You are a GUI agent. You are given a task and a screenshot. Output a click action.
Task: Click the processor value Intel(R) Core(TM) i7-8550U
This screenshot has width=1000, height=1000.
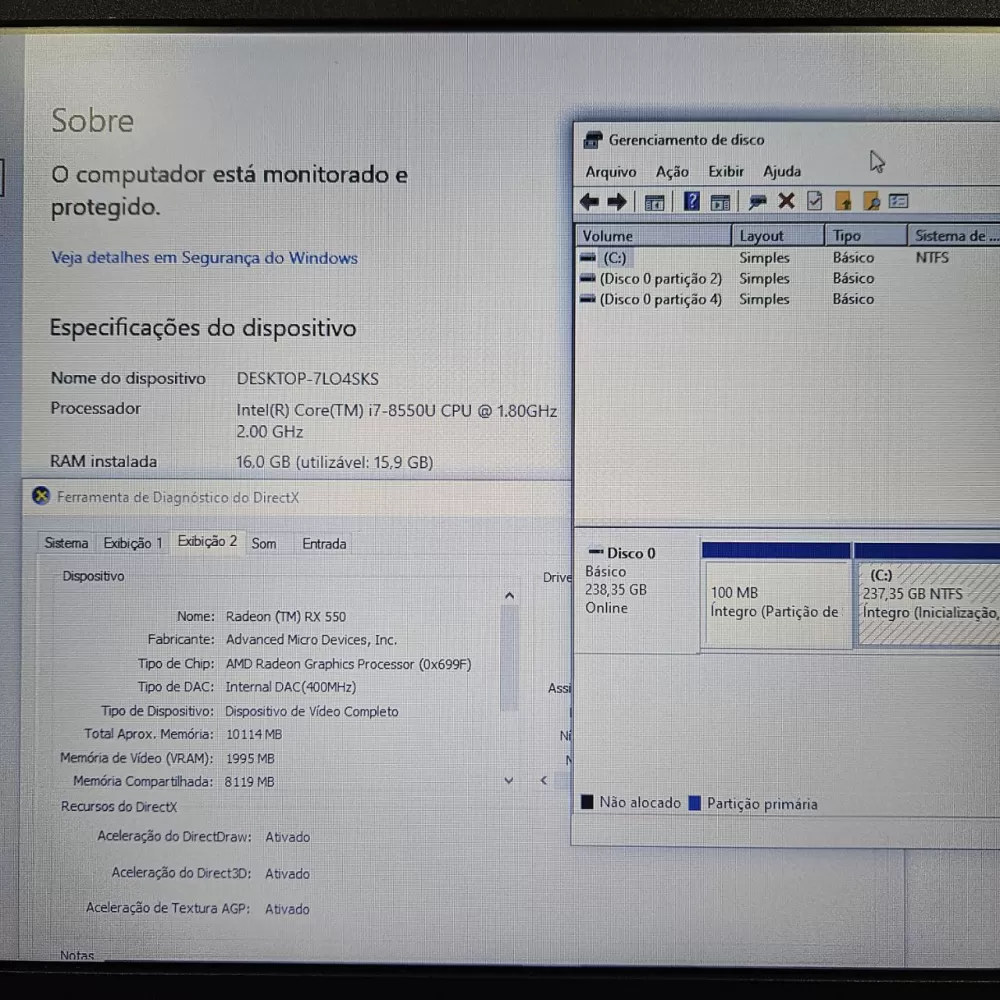point(397,411)
